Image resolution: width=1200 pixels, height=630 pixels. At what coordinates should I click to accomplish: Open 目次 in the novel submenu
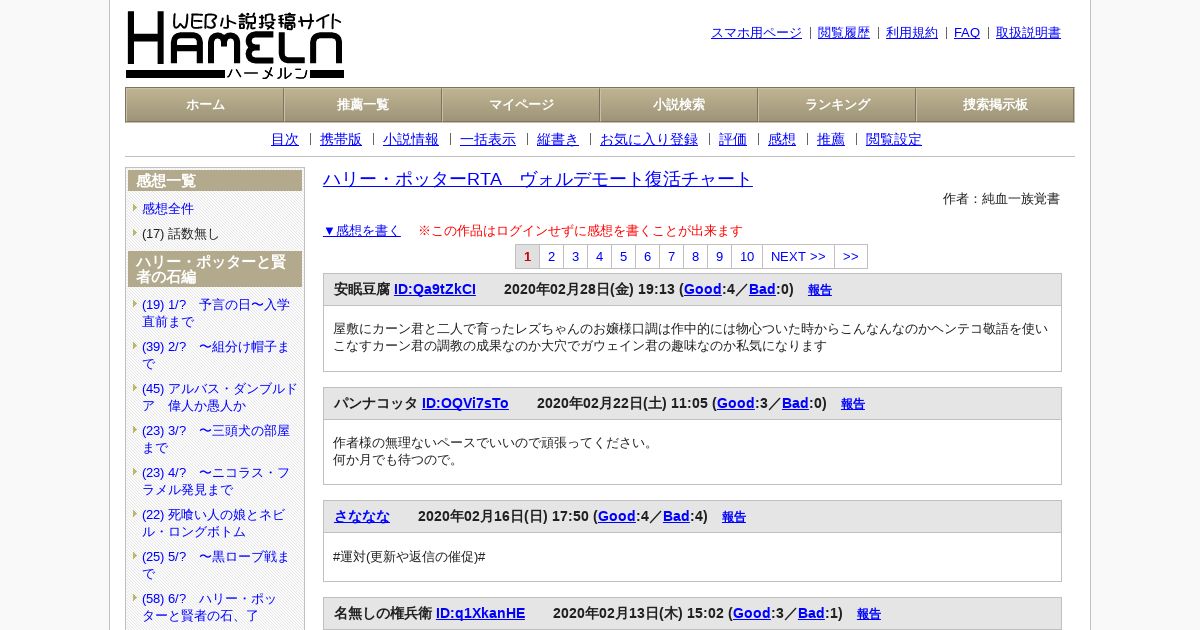pyautogui.click(x=285, y=139)
